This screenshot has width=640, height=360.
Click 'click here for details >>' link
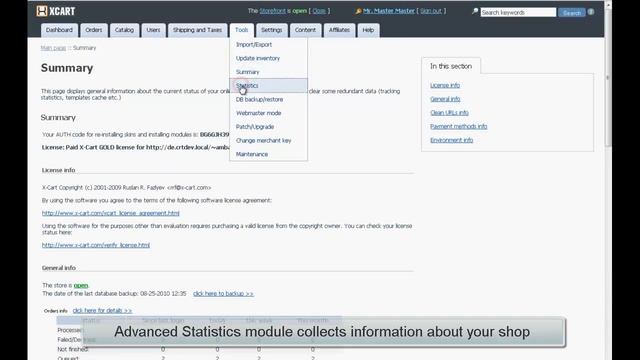(x=102, y=311)
